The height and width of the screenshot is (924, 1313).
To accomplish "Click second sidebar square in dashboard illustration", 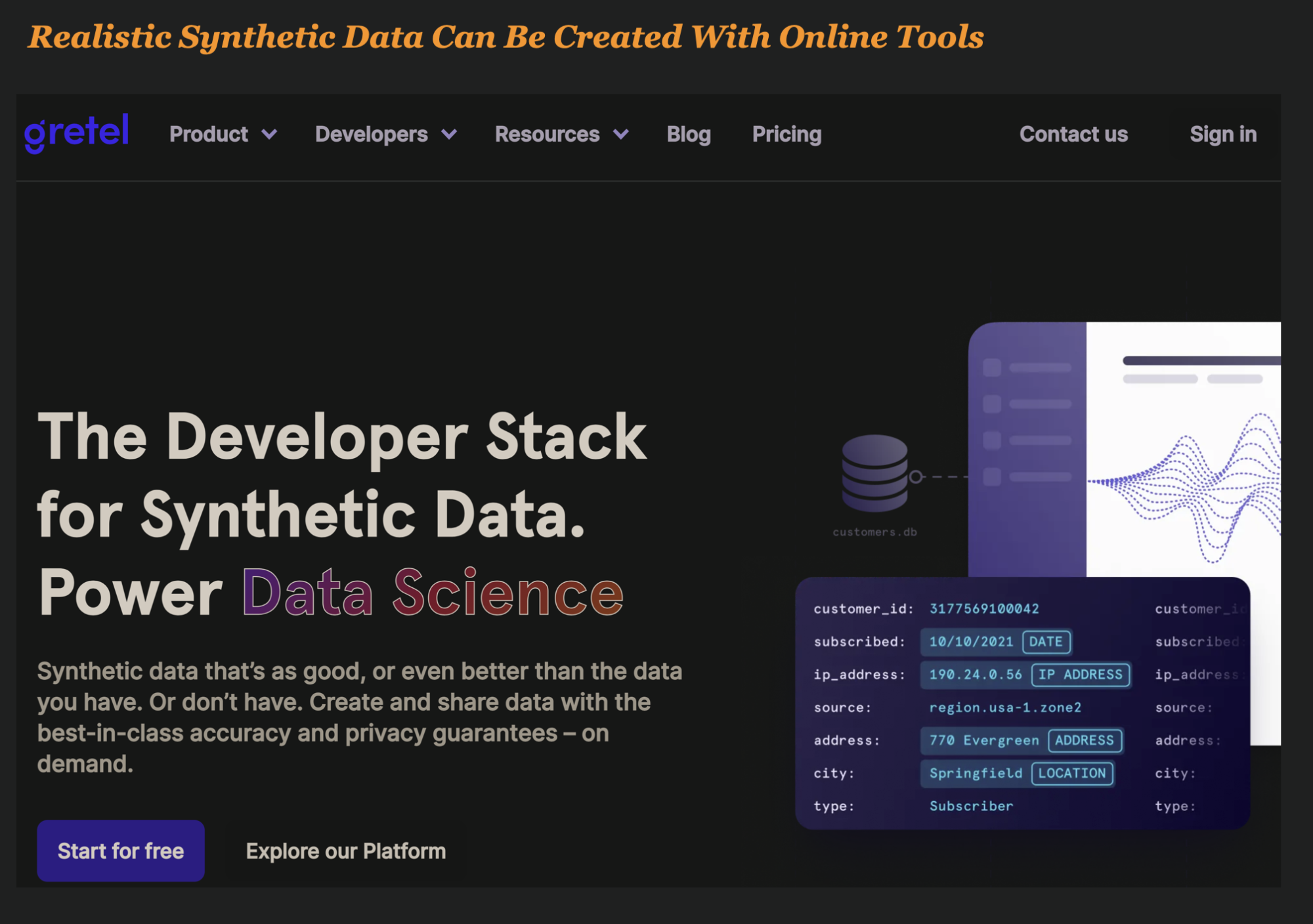I will [991, 404].
